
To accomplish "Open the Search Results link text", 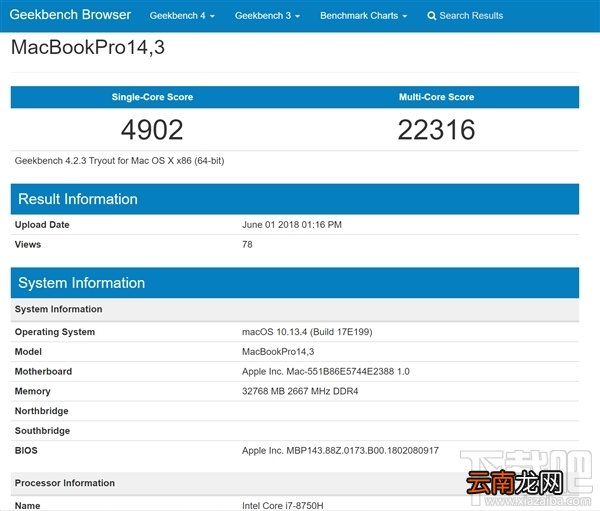I will click(x=471, y=16).
